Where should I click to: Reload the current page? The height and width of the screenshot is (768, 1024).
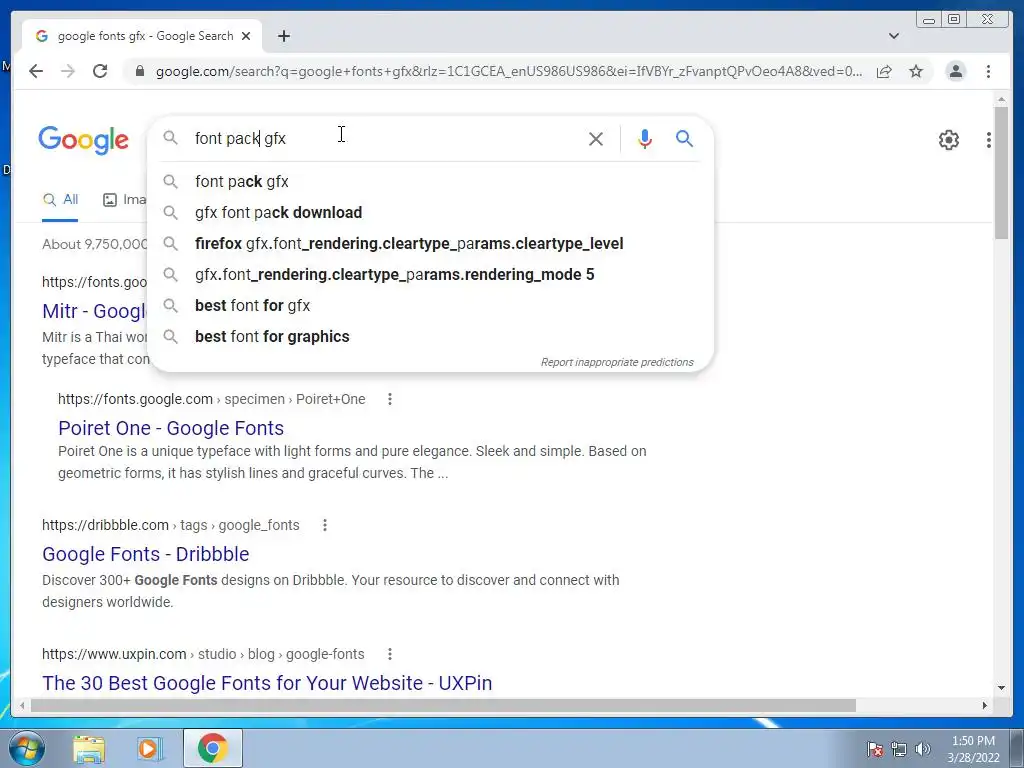100,71
